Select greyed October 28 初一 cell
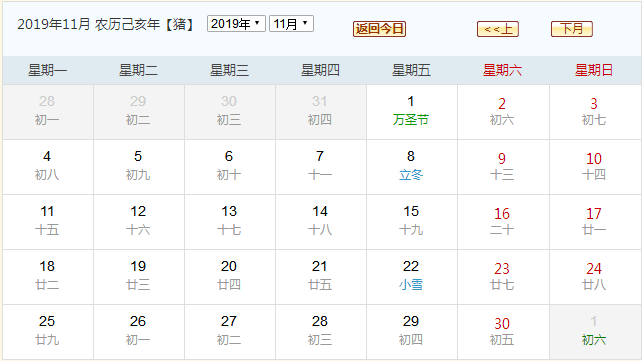The image size is (642, 361). pyautogui.click(x=47, y=112)
